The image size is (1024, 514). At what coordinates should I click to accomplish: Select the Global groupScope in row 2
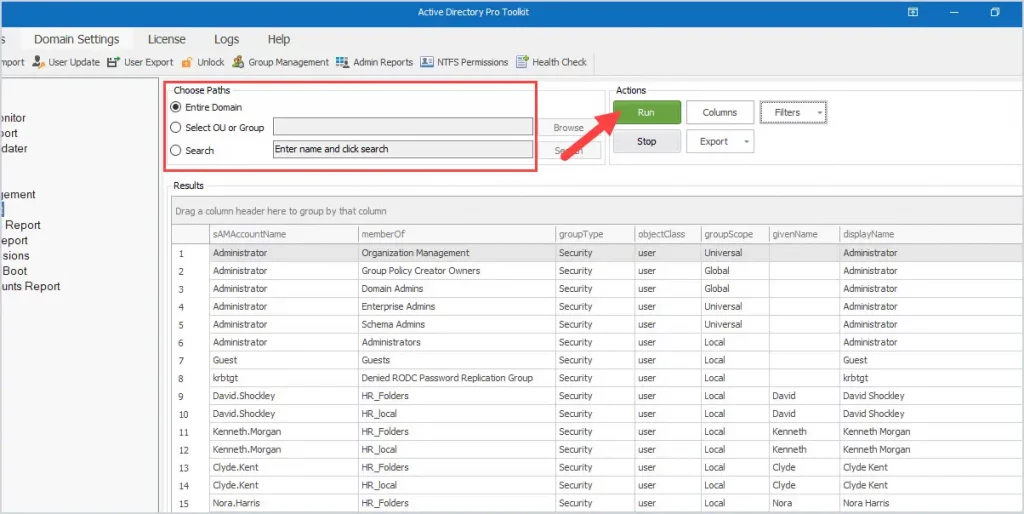pos(735,270)
